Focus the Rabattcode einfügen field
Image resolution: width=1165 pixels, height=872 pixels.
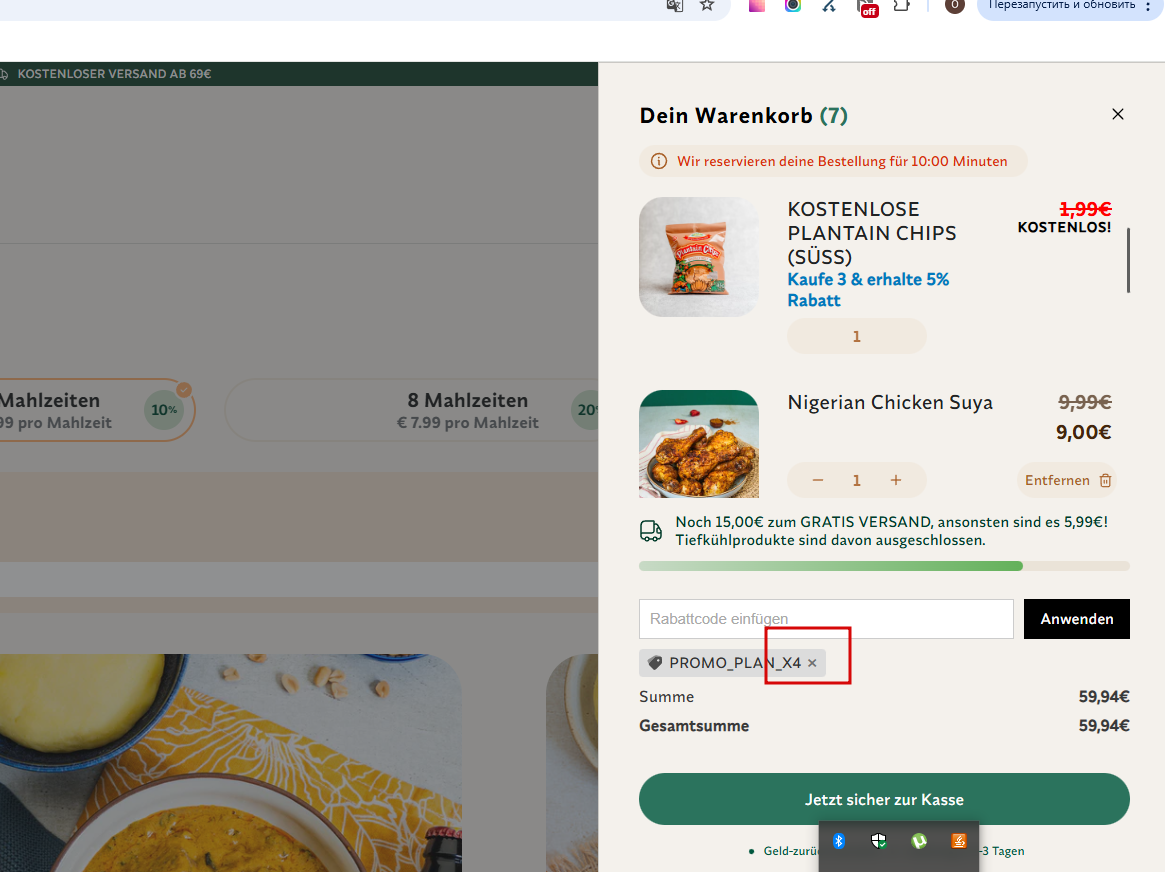pos(826,619)
